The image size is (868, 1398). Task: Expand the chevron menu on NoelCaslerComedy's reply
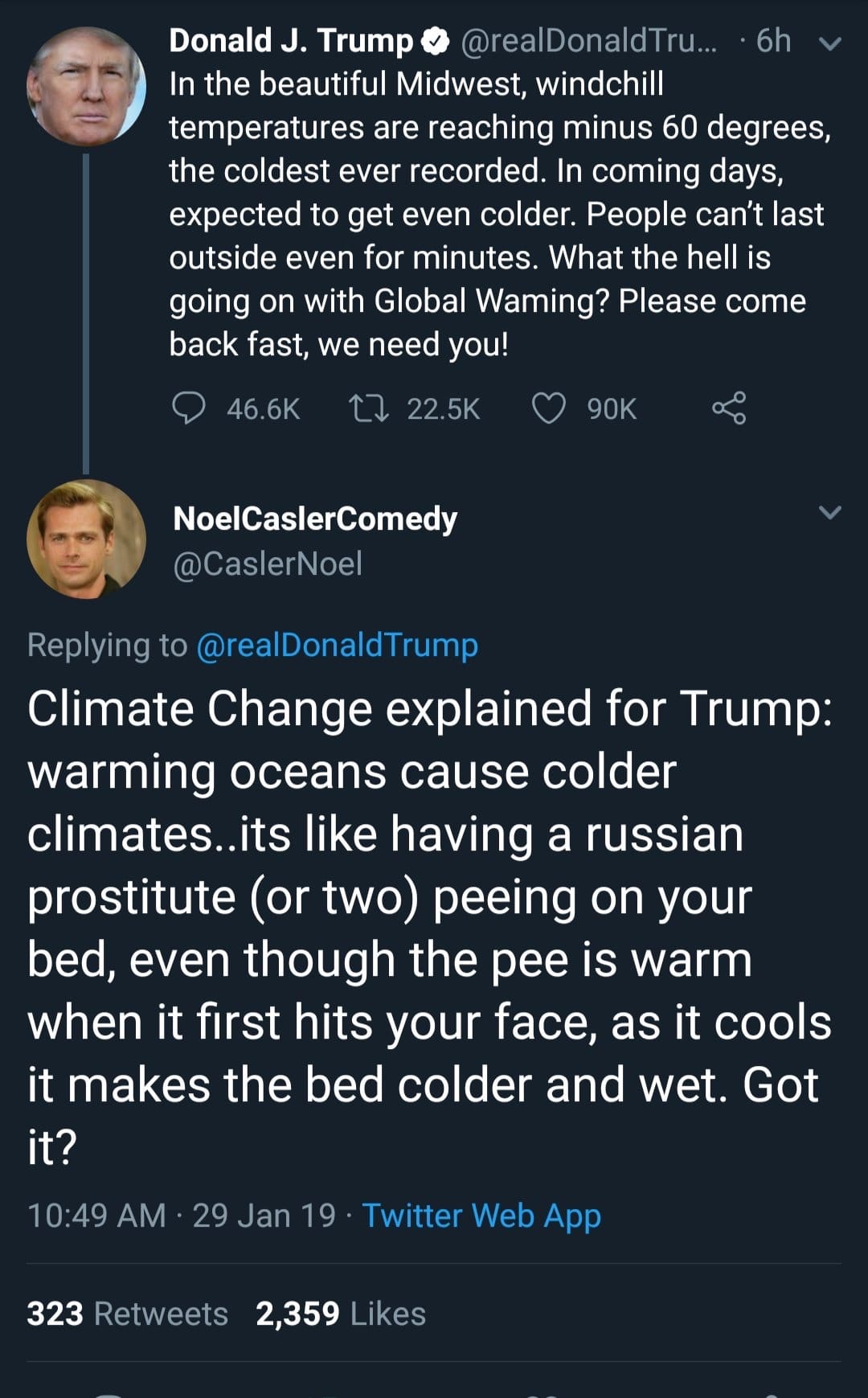click(x=829, y=512)
